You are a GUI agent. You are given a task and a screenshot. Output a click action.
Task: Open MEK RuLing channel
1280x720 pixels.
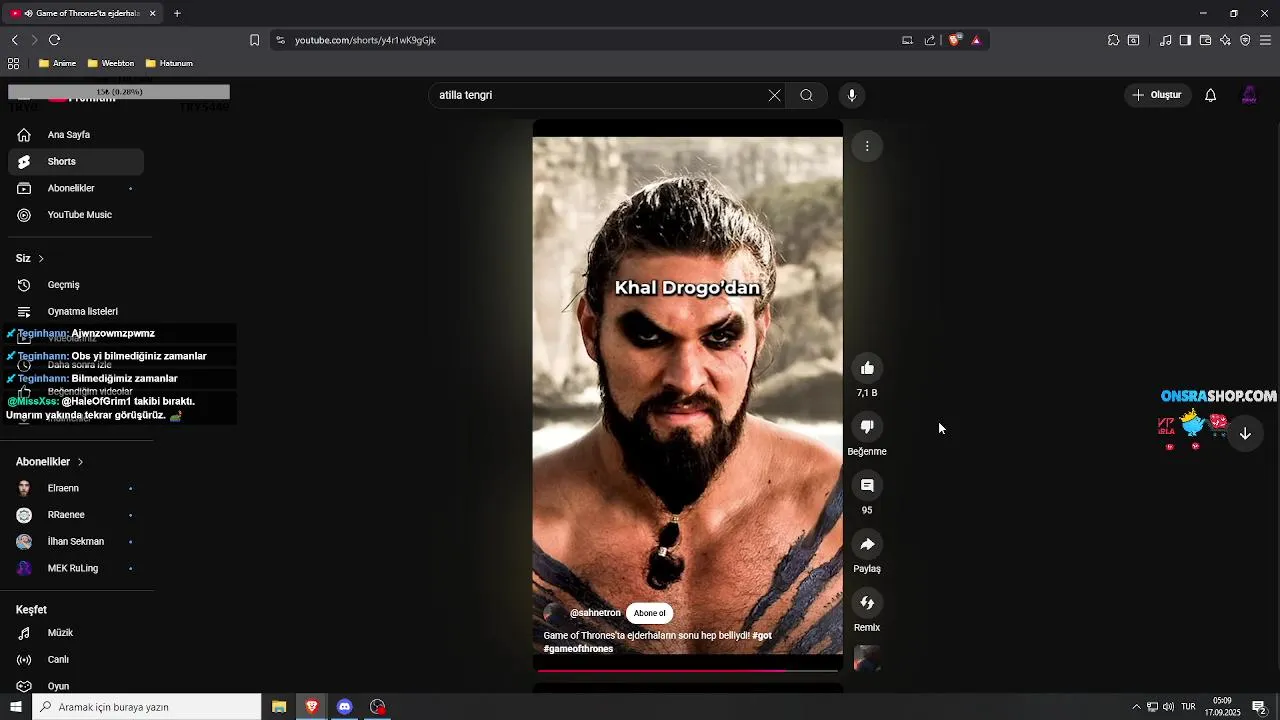point(76,568)
